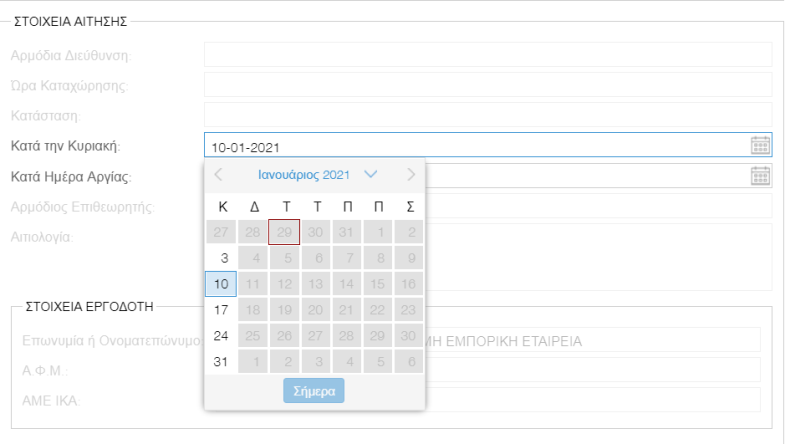Expand month selector chevron next to Ιανουάριος 2021
Image resolution: width=785 pixels, height=444 pixels.
click(x=370, y=174)
